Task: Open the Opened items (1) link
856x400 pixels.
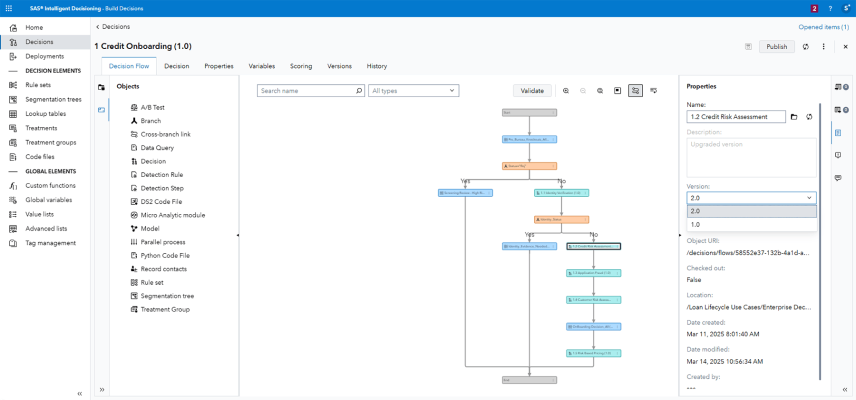Action: coord(823,27)
